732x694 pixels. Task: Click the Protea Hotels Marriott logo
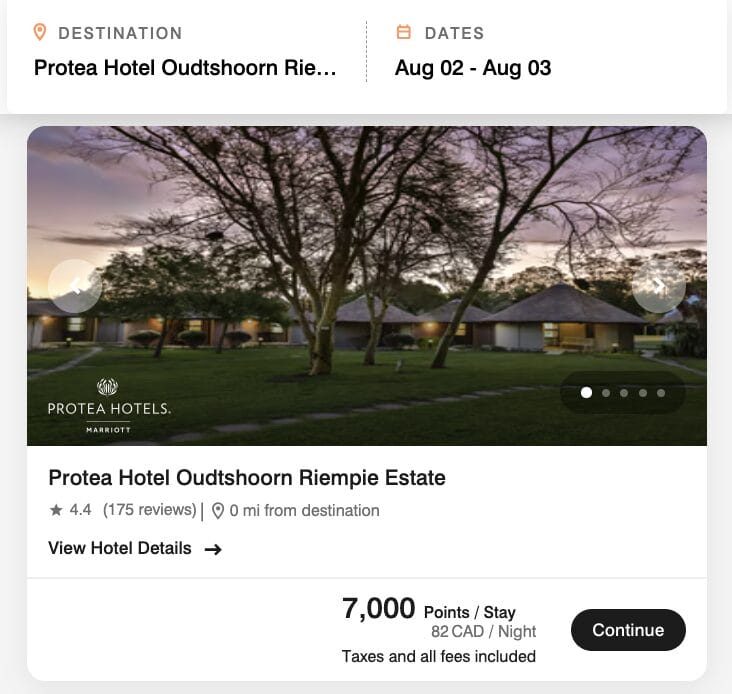click(109, 407)
